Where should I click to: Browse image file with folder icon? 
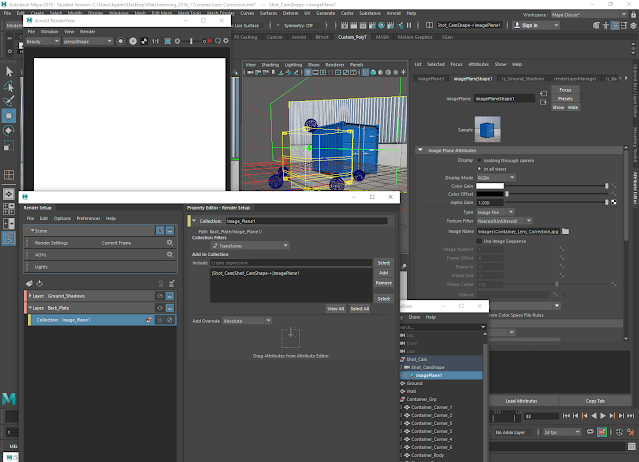tap(566, 231)
